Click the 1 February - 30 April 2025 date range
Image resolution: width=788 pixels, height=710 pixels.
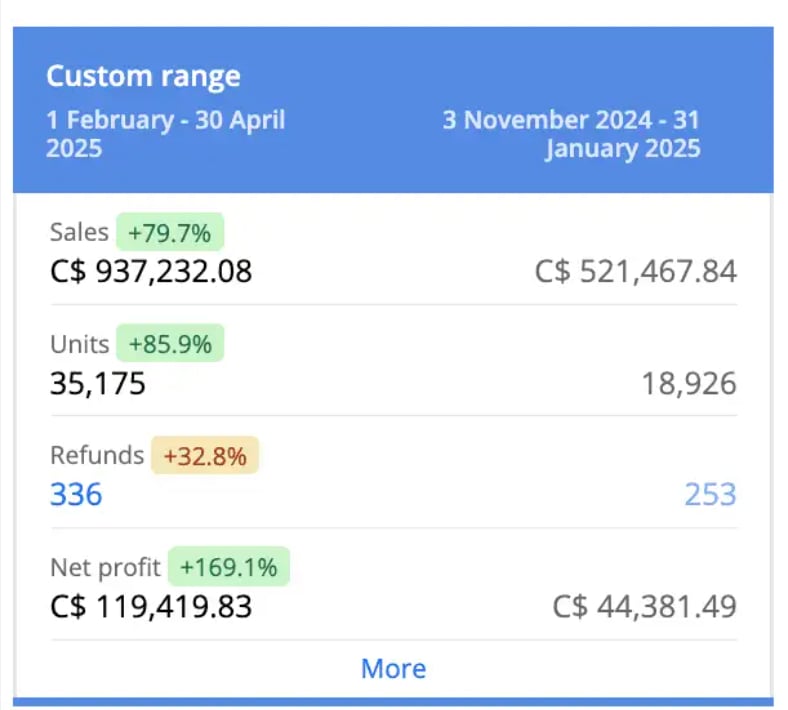pos(165,134)
